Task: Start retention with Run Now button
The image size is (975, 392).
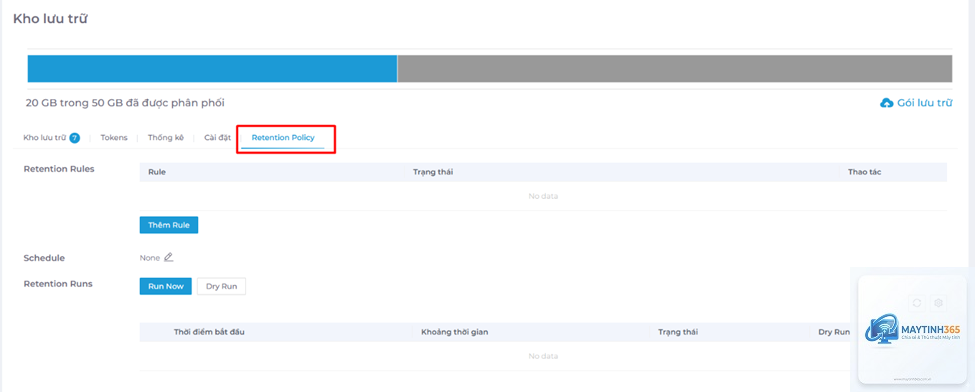Action: pyautogui.click(x=165, y=286)
